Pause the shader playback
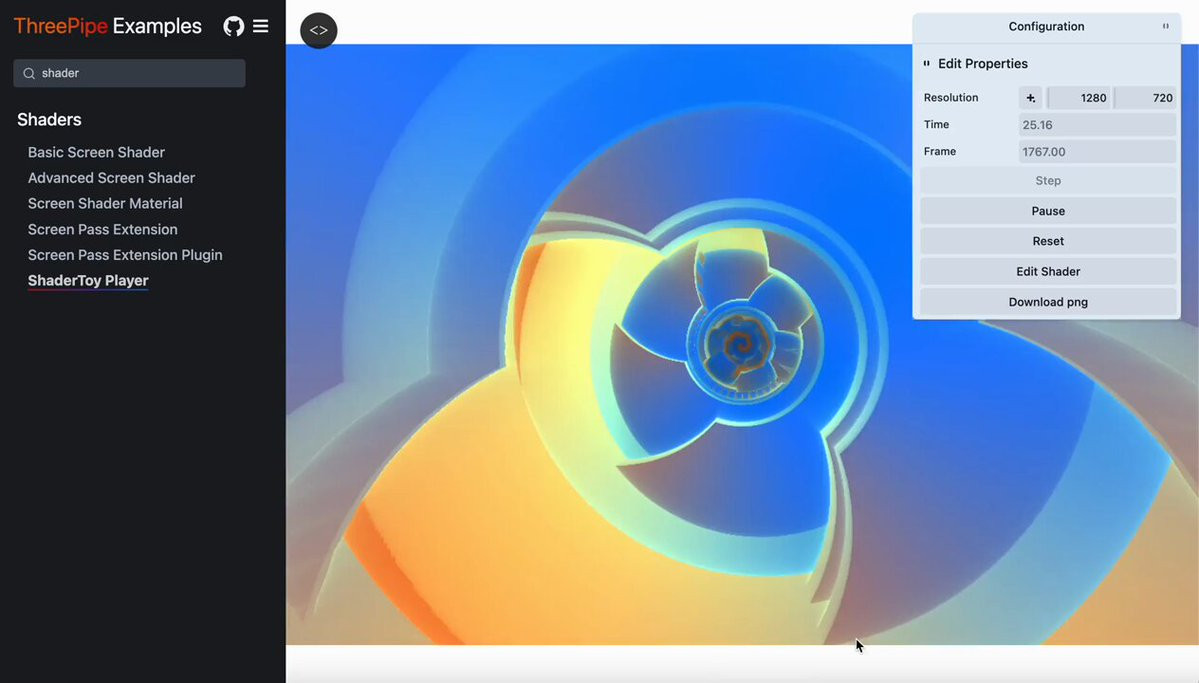The width and height of the screenshot is (1199, 683). point(1048,211)
